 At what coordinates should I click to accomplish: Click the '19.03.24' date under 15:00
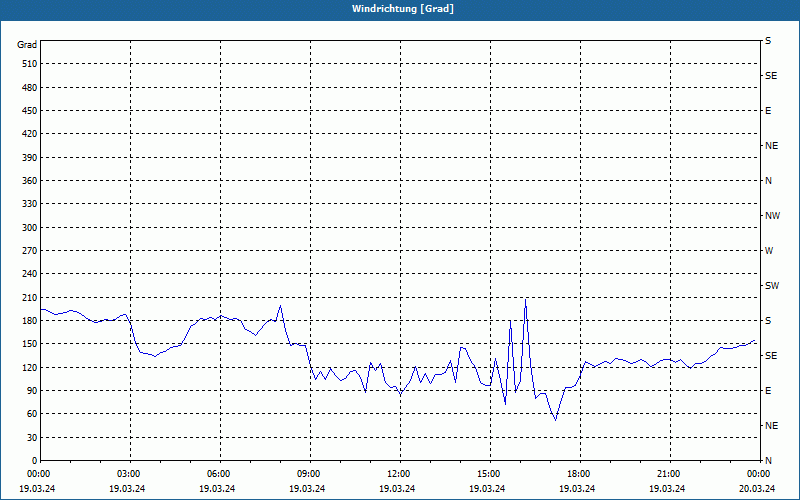tap(487, 488)
